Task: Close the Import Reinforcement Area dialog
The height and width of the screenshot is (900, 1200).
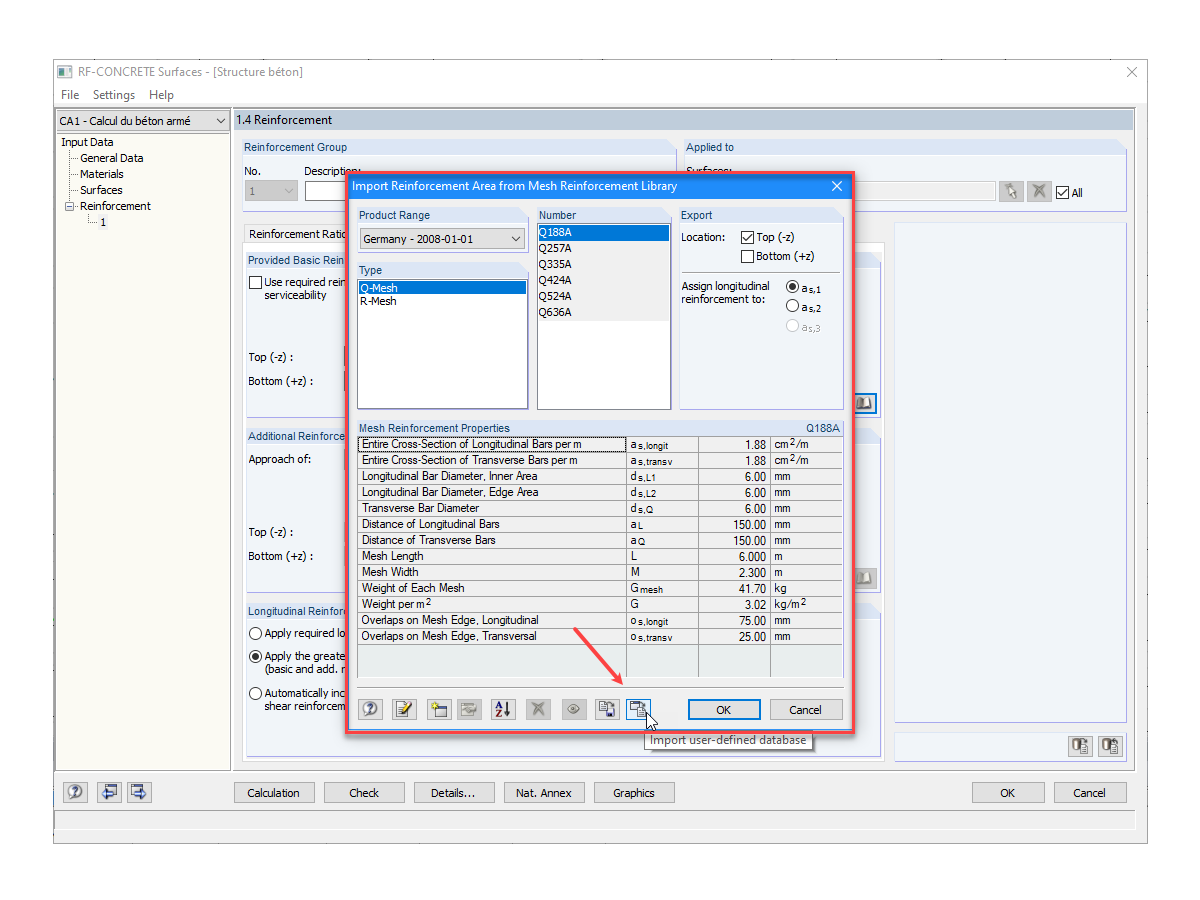Action: [x=836, y=186]
